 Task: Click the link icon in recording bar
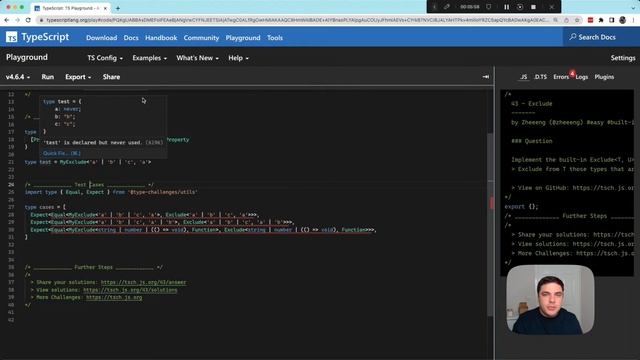click(447, 7)
